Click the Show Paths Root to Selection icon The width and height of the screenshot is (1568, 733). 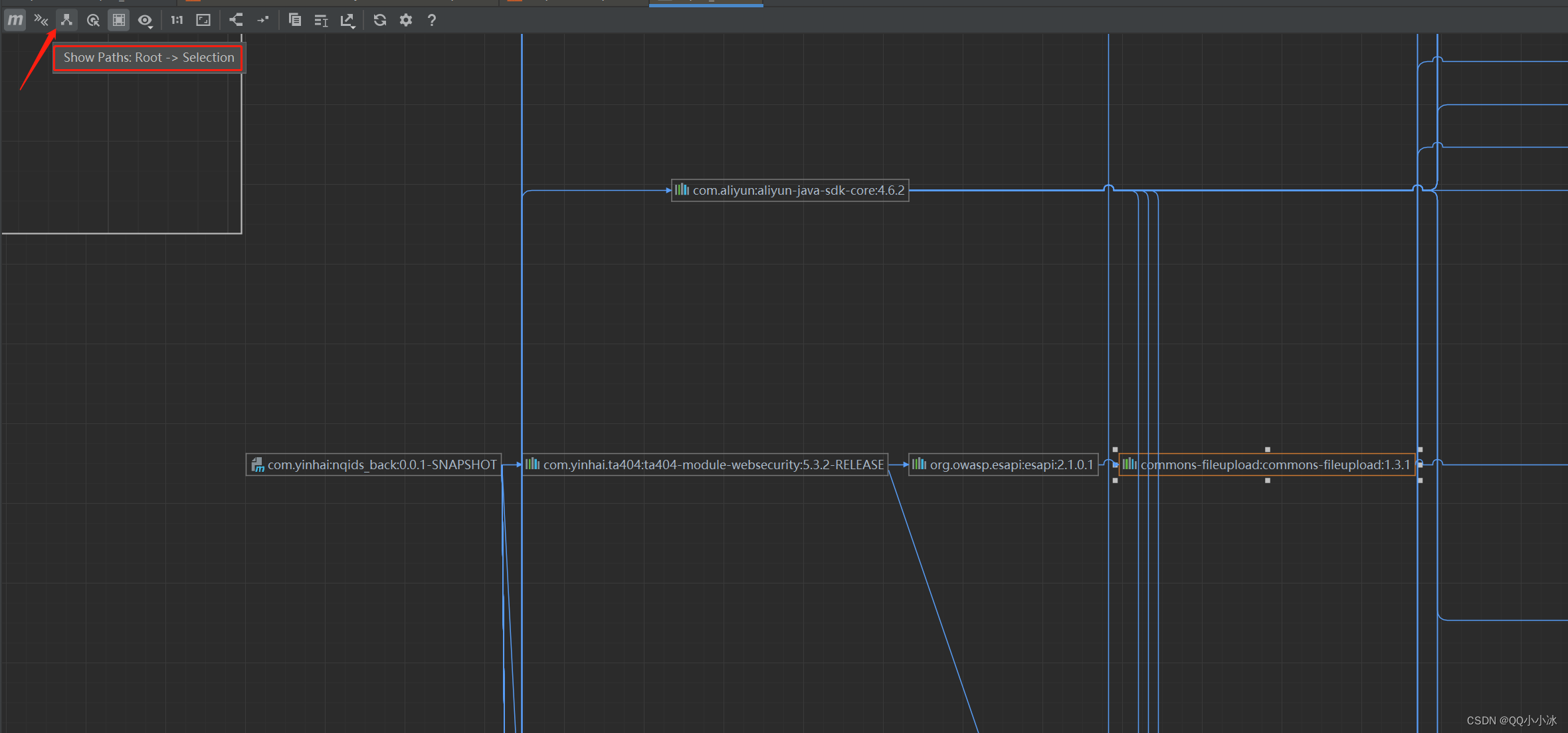[66, 20]
